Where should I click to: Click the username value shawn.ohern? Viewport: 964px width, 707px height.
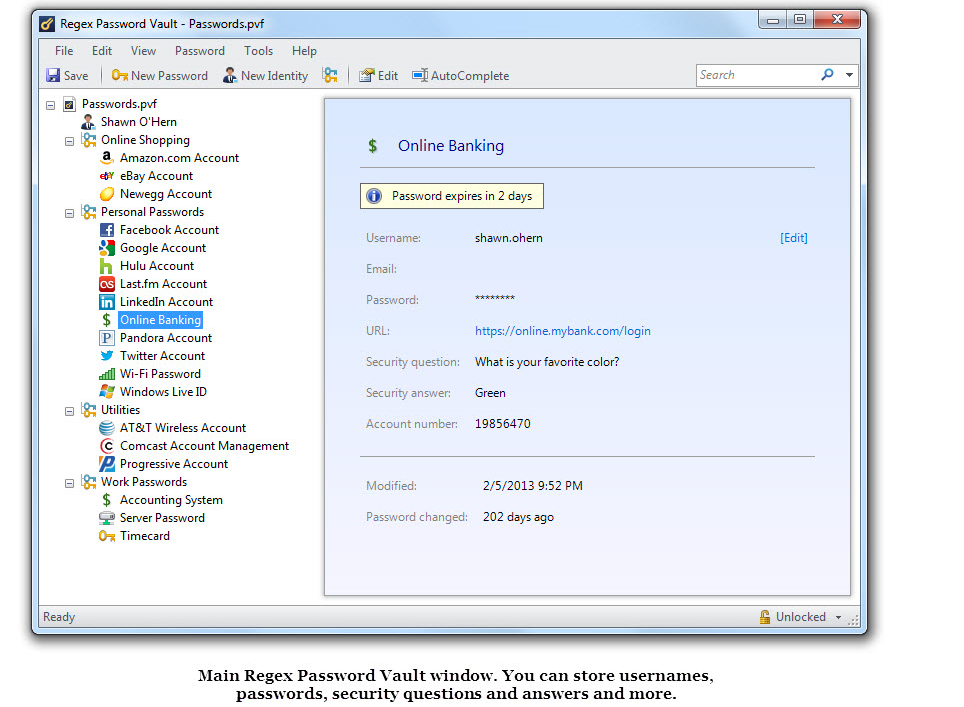pyautogui.click(x=508, y=238)
